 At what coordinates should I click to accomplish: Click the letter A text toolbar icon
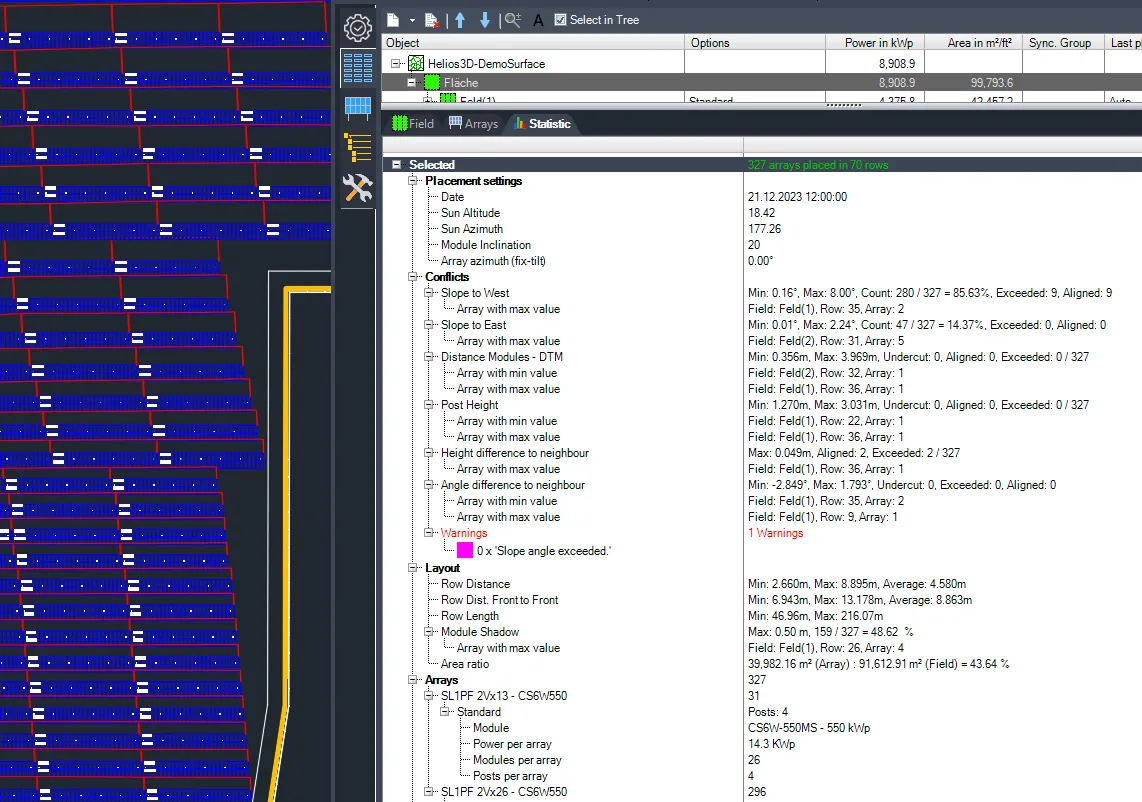coord(539,20)
